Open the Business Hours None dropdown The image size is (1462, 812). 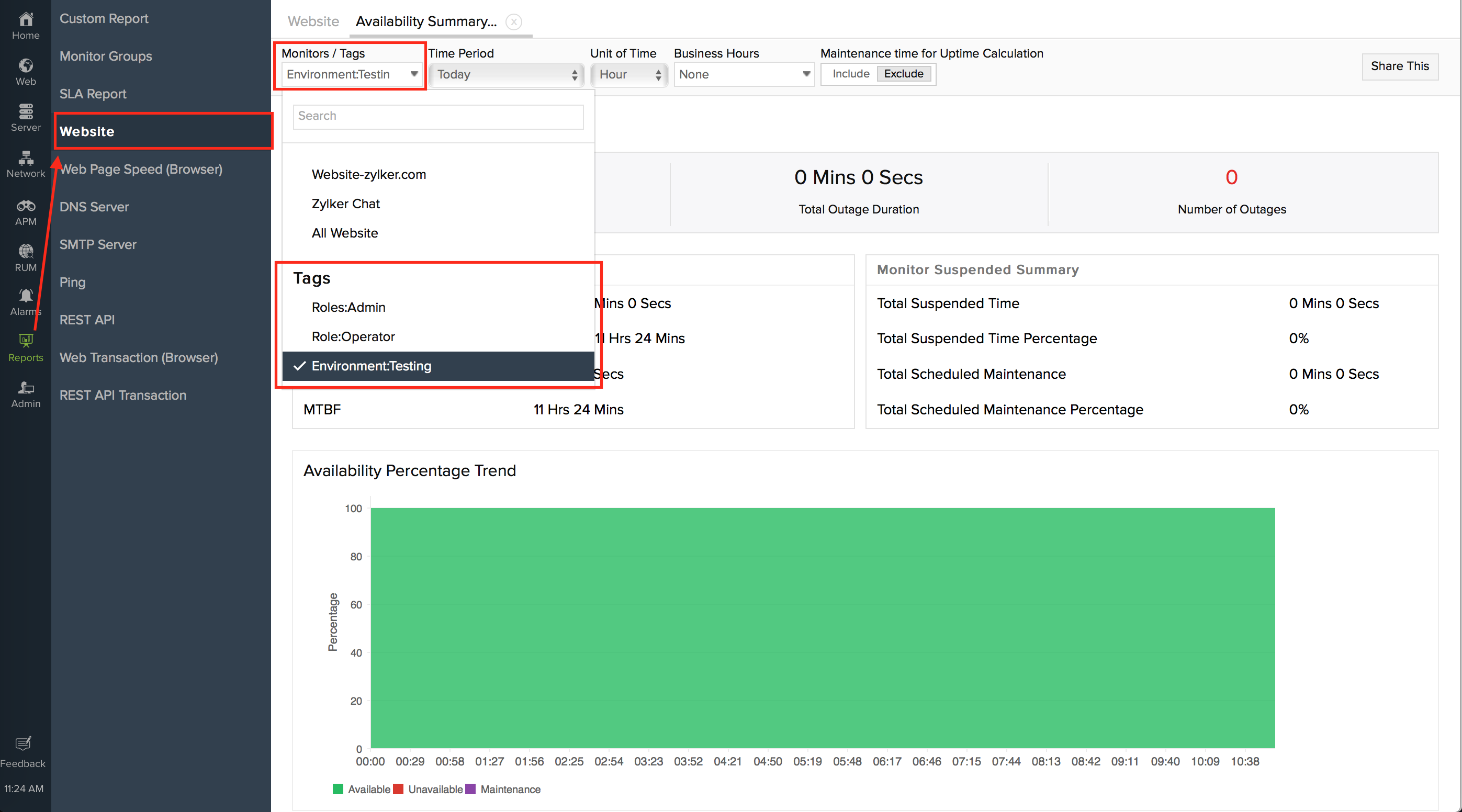[744, 74]
